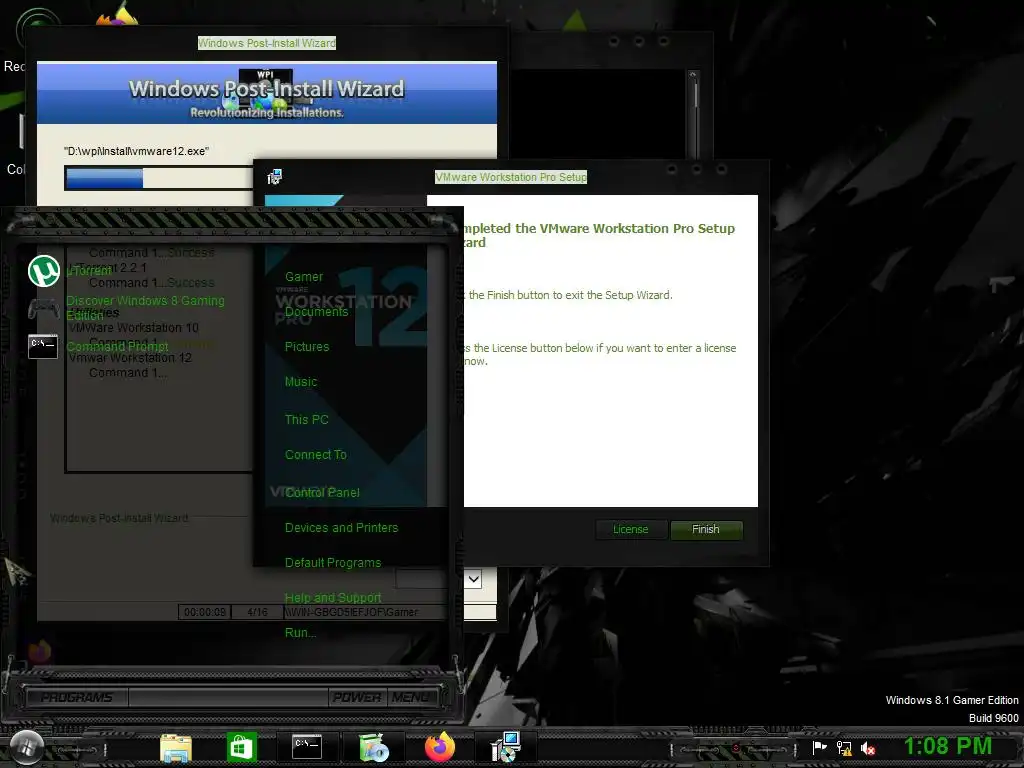Open Help and Support in the Start menu
1024x768 pixels.
(x=333, y=598)
